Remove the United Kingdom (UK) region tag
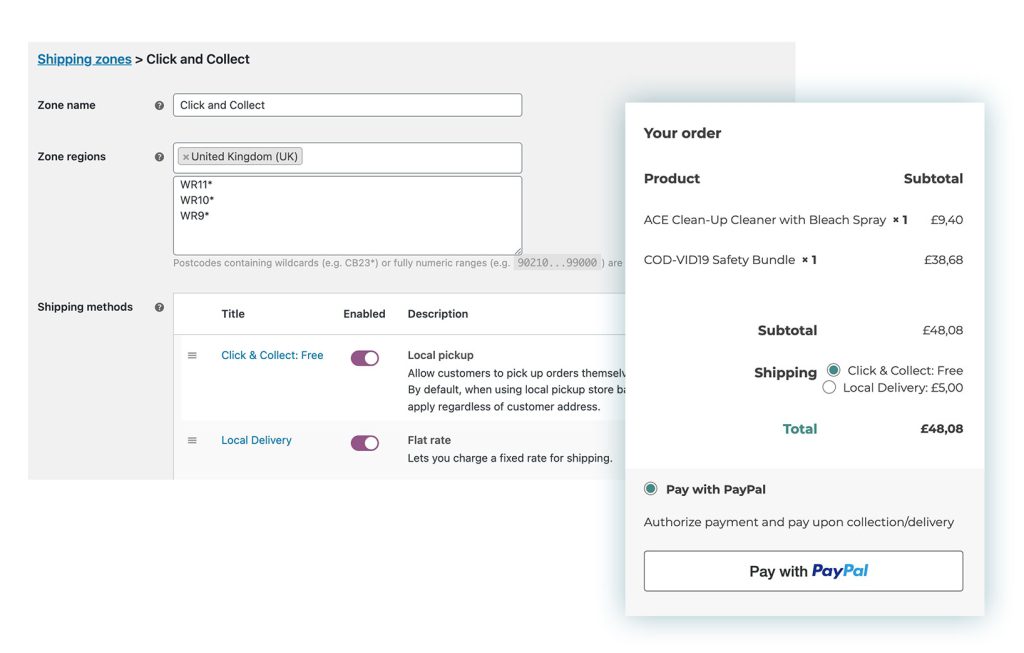Viewport: 1024px width, 653px height. point(186,156)
